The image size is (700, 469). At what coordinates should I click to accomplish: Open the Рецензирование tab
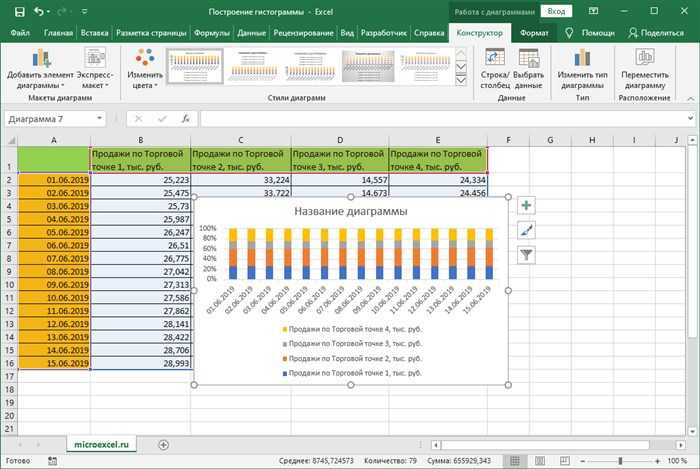[303, 33]
